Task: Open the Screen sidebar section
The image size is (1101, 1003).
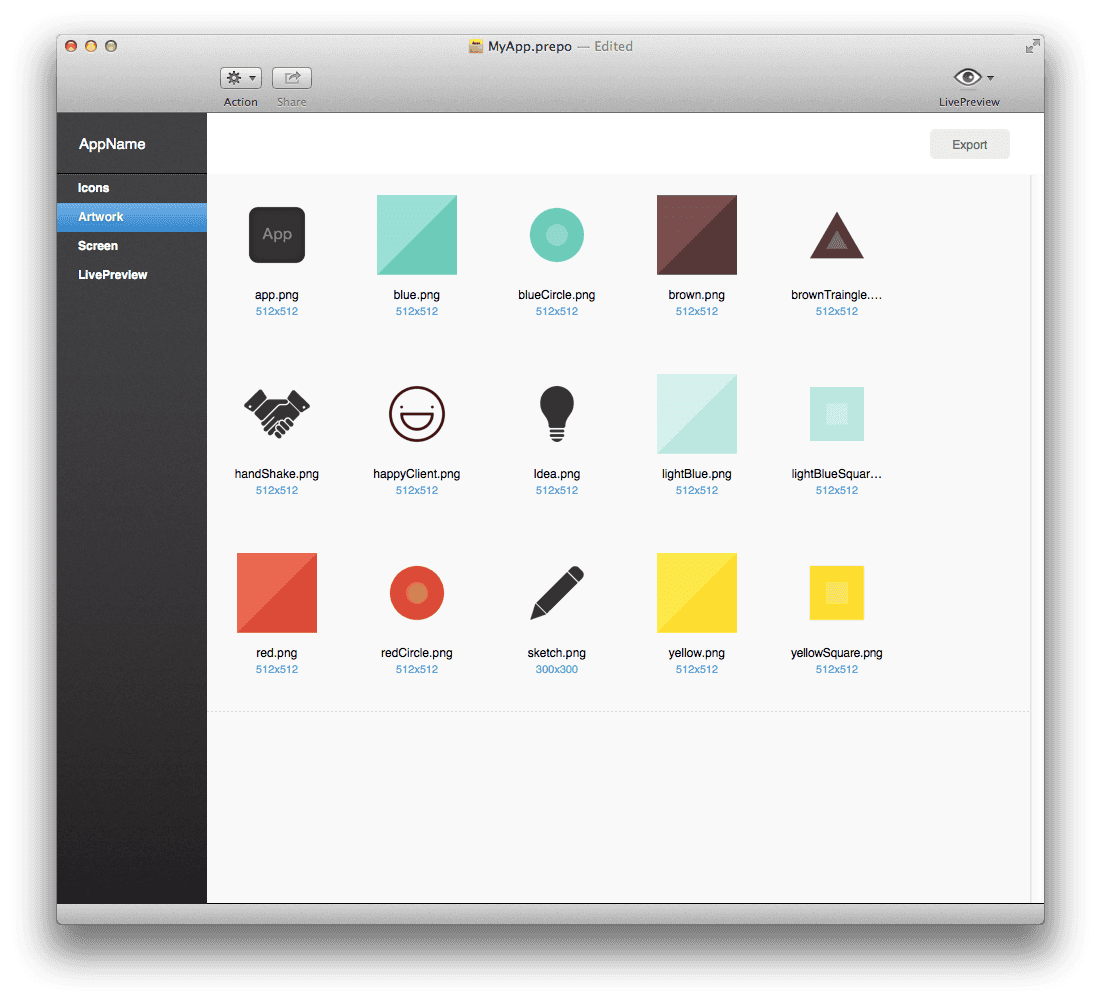Action: click(132, 246)
